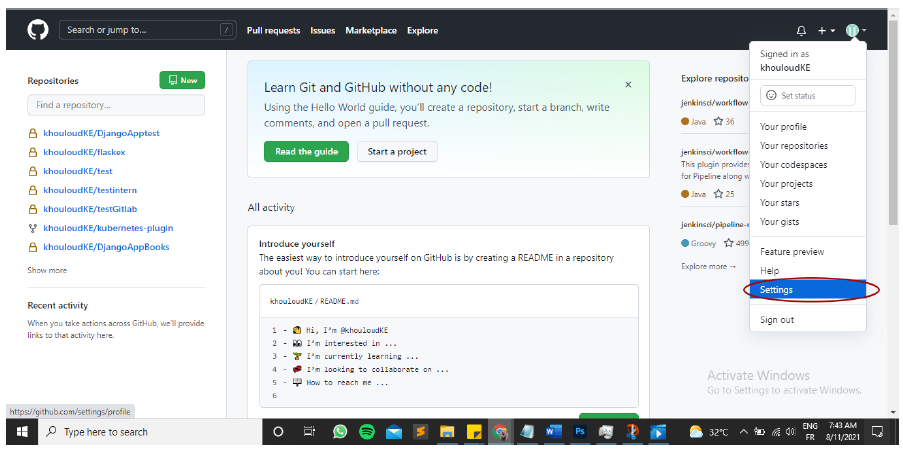Click the smiley icon in Set status
The image size is (903, 453).
point(771,96)
